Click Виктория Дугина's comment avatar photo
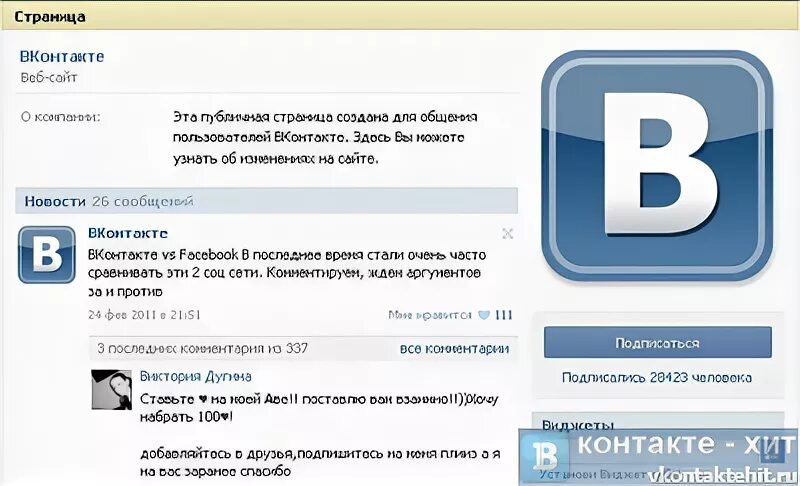Screen dimensions: 800x486 pos(112,390)
